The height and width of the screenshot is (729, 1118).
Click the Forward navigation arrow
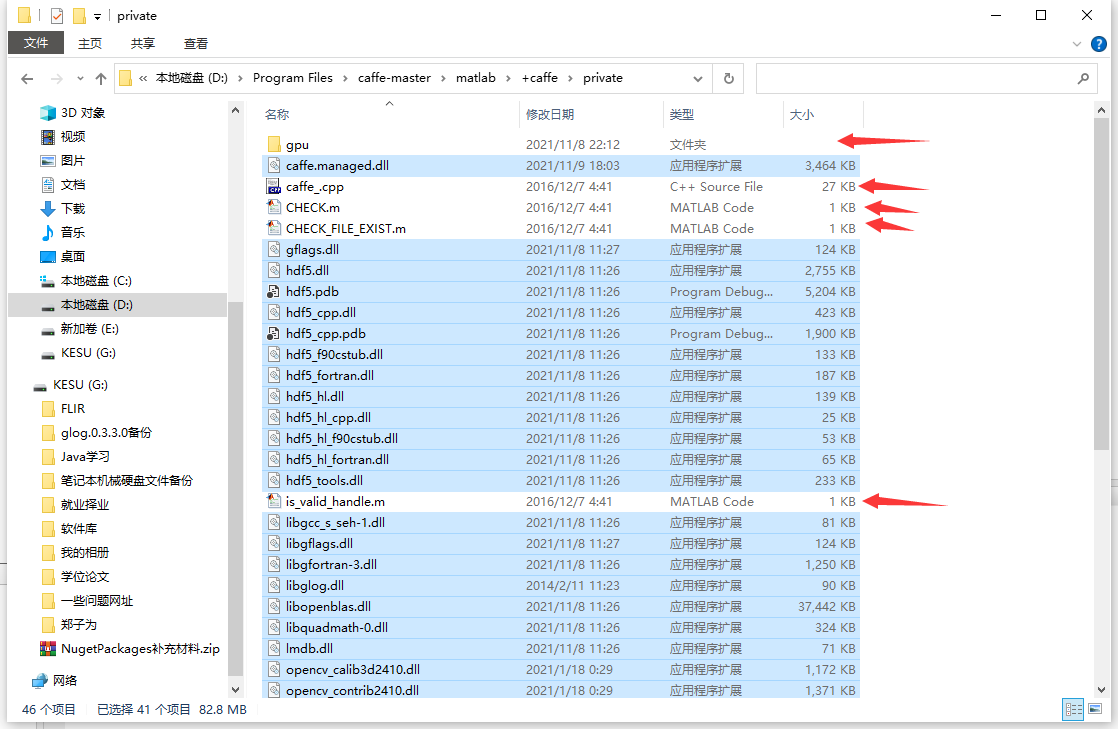tap(56, 78)
